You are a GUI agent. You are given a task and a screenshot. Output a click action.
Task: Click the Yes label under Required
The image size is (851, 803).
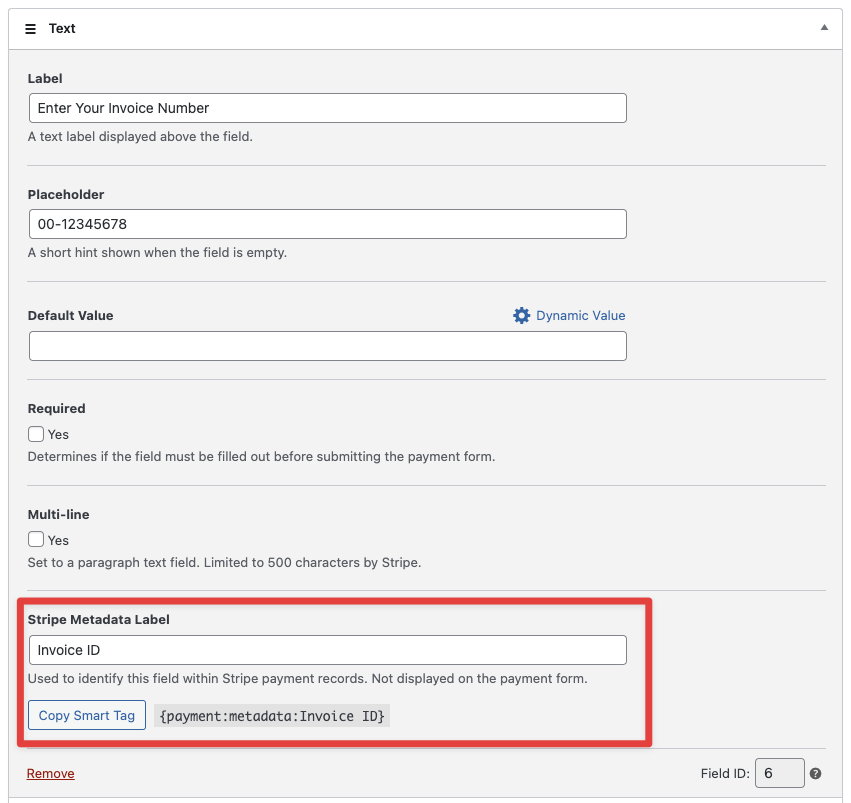(58, 435)
